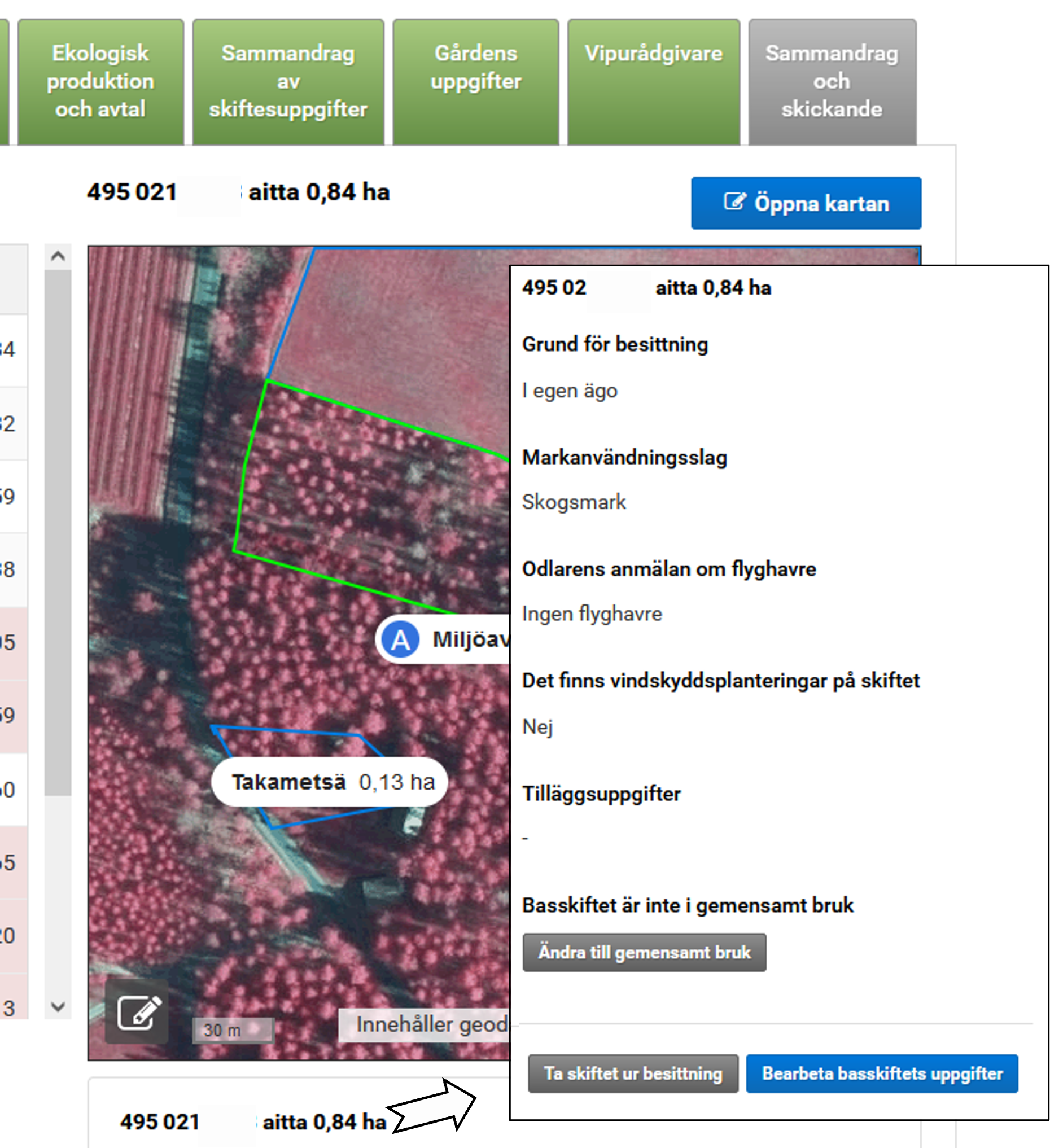Screen dimensions: 1050x1148
Task: Select the Sammandrag och skickande tab
Action: point(832,81)
